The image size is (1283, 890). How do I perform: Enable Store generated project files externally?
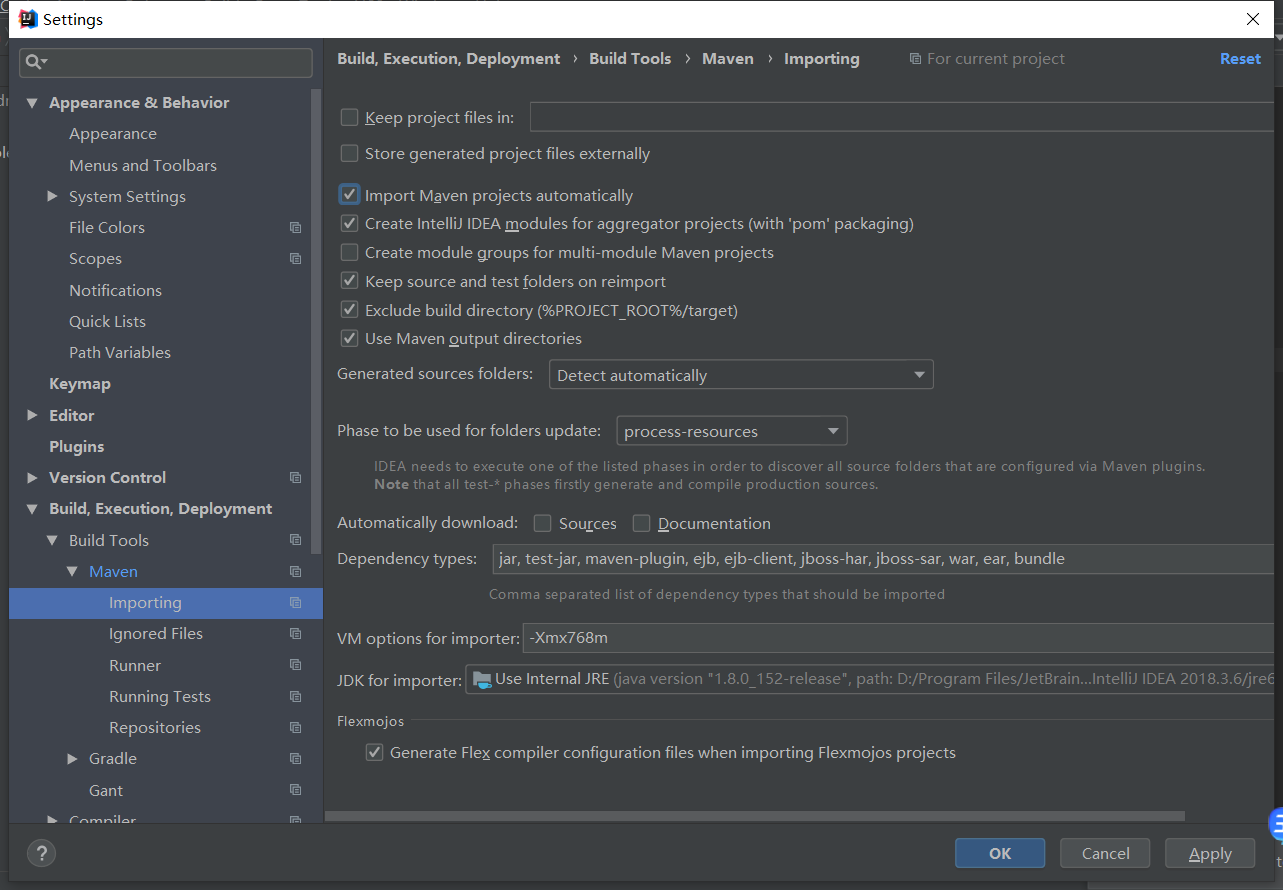pyautogui.click(x=349, y=153)
